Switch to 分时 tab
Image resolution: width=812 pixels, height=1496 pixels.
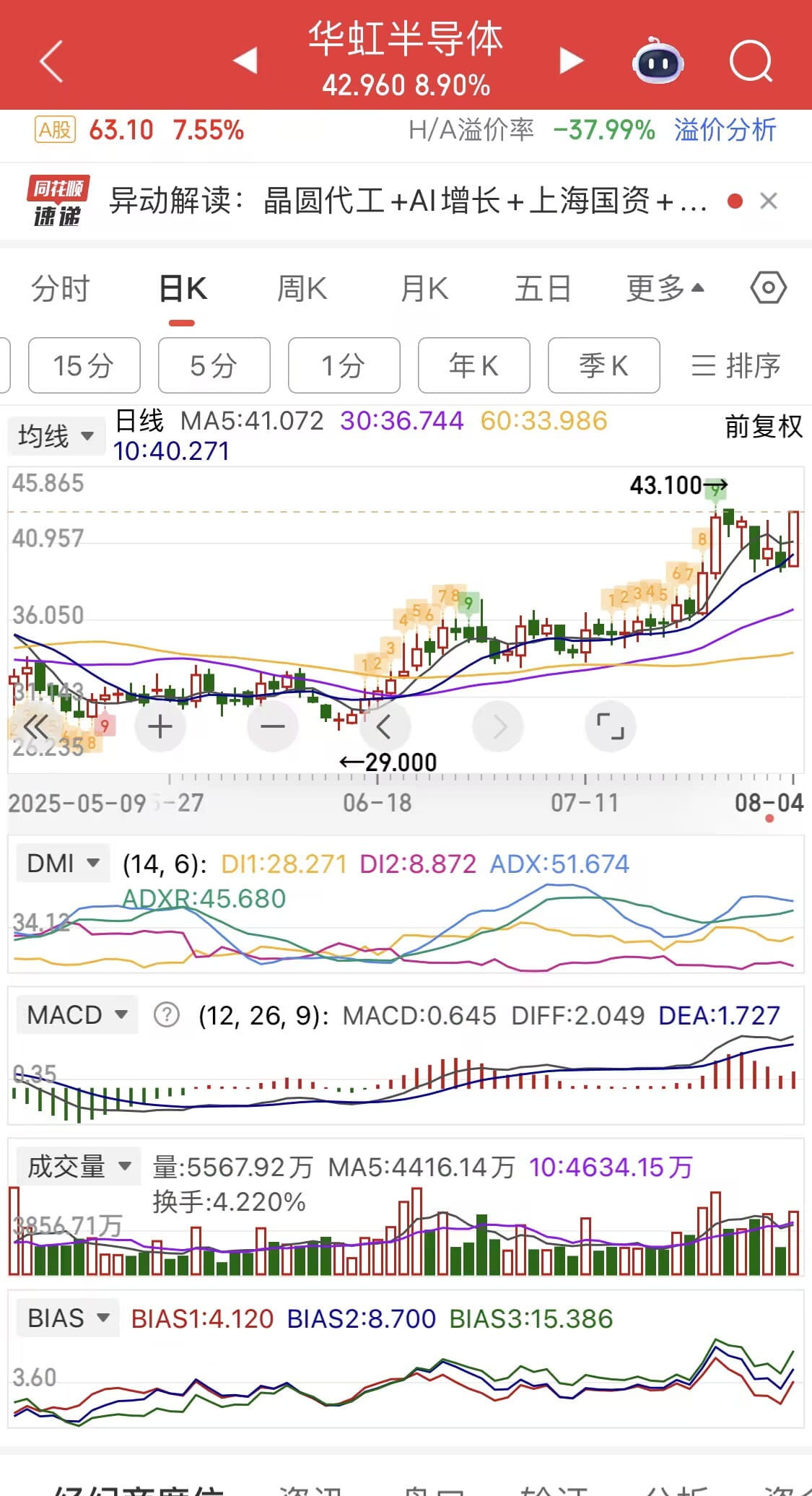pos(60,289)
